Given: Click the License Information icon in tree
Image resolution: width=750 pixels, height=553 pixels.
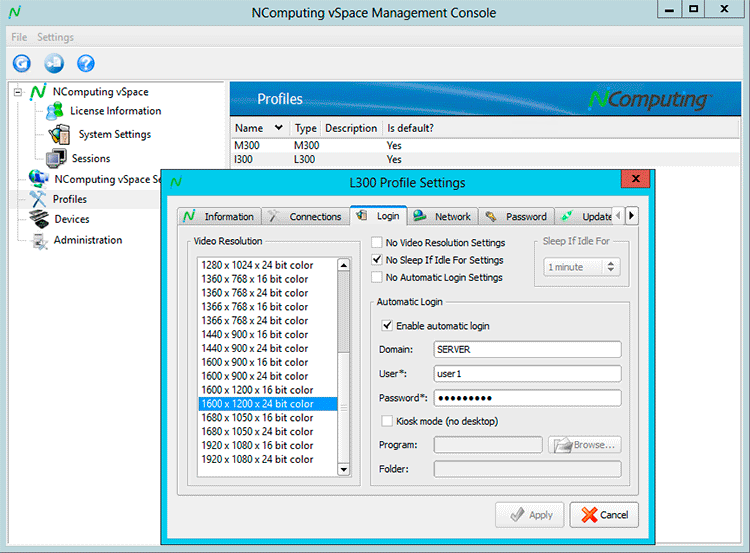Looking at the screenshot, I should [x=55, y=111].
